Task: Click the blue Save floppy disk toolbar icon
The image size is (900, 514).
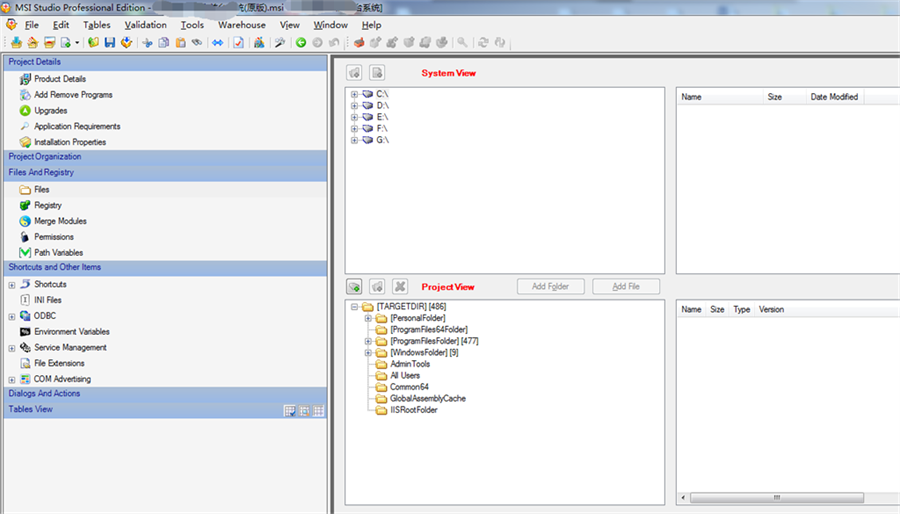Action: [x=109, y=42]
